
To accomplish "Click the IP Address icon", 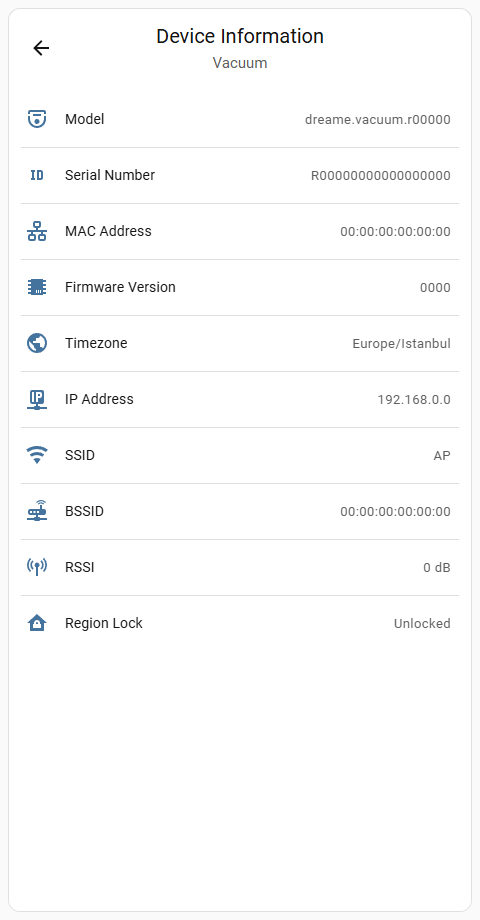I will (37, 399).
